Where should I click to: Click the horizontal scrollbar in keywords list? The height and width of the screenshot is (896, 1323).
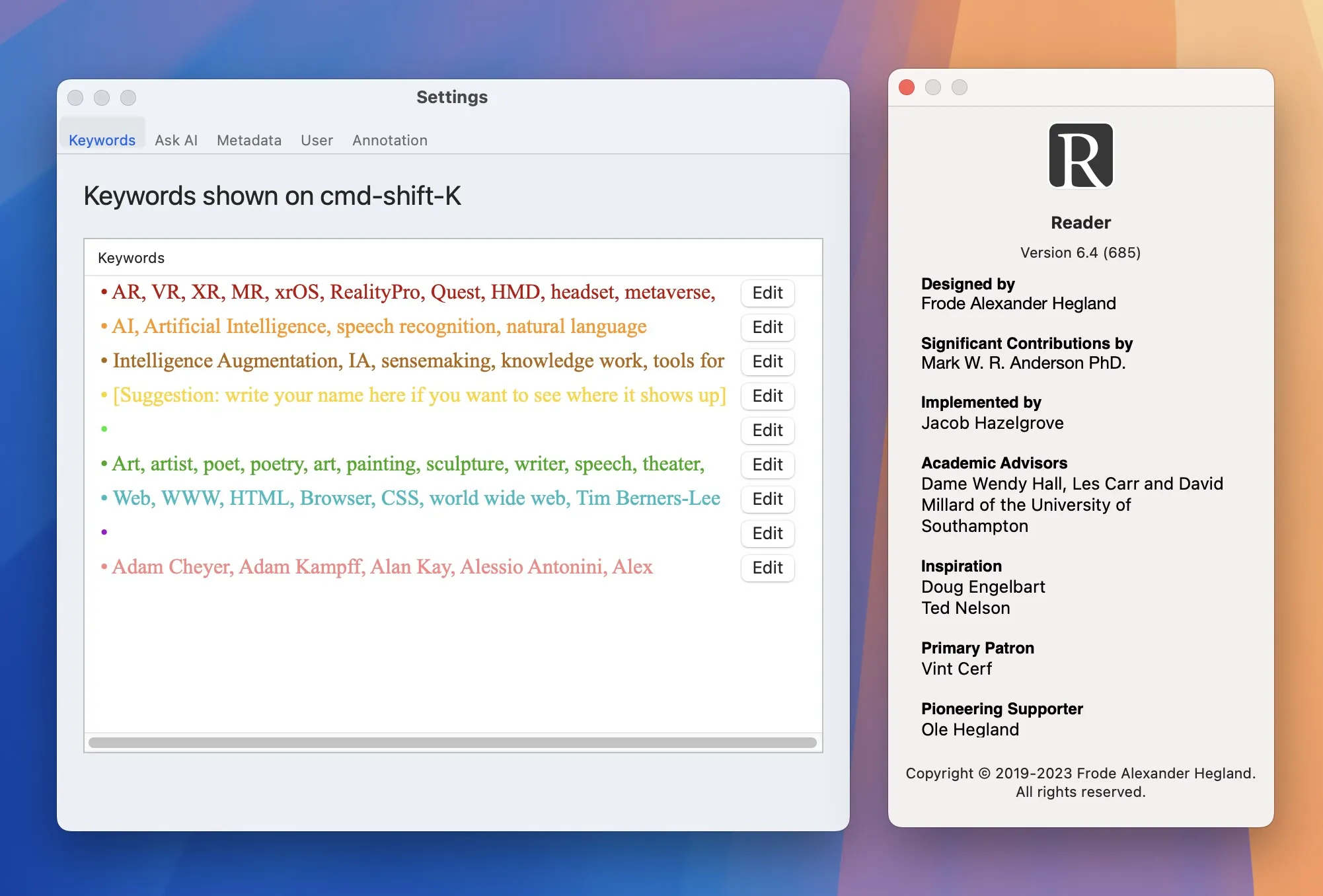click(453, 743)
